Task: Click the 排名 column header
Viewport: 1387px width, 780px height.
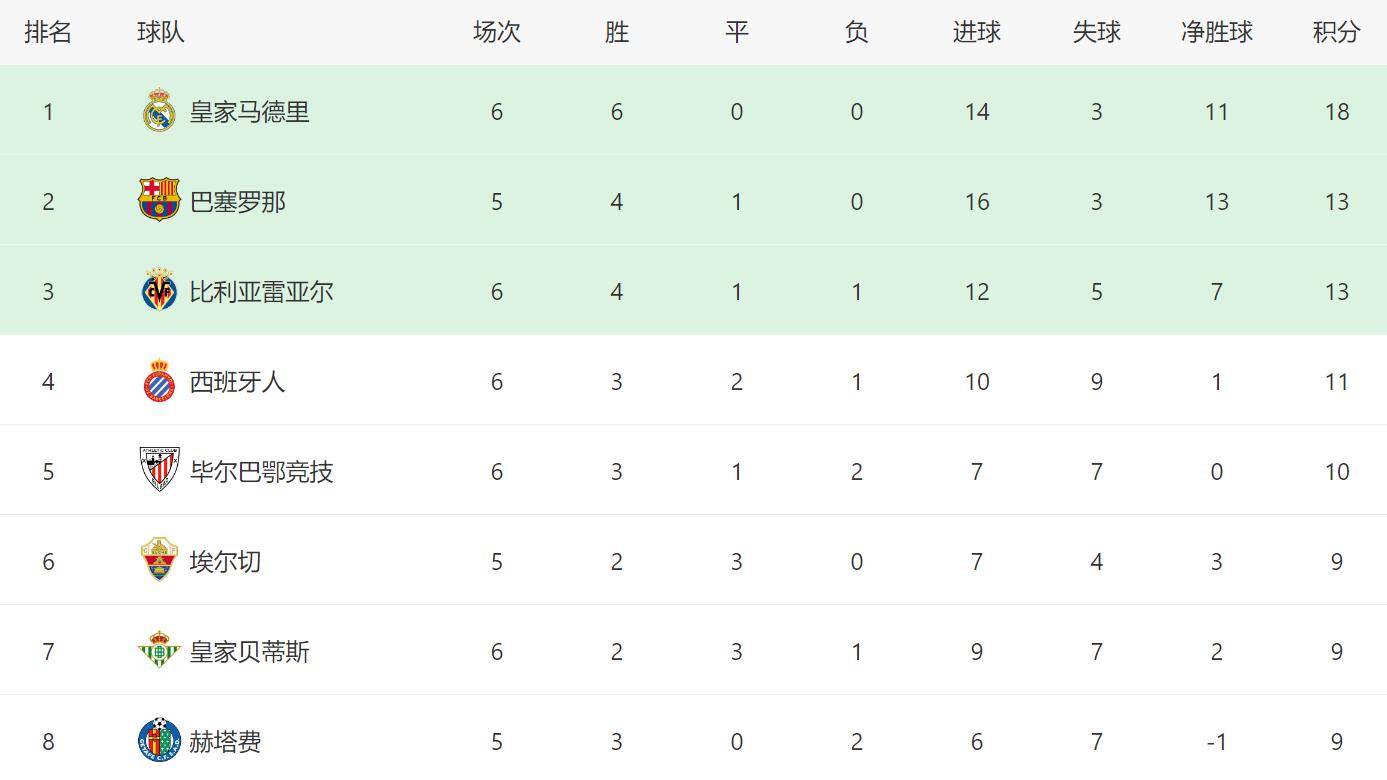Action: click(48, 32)
